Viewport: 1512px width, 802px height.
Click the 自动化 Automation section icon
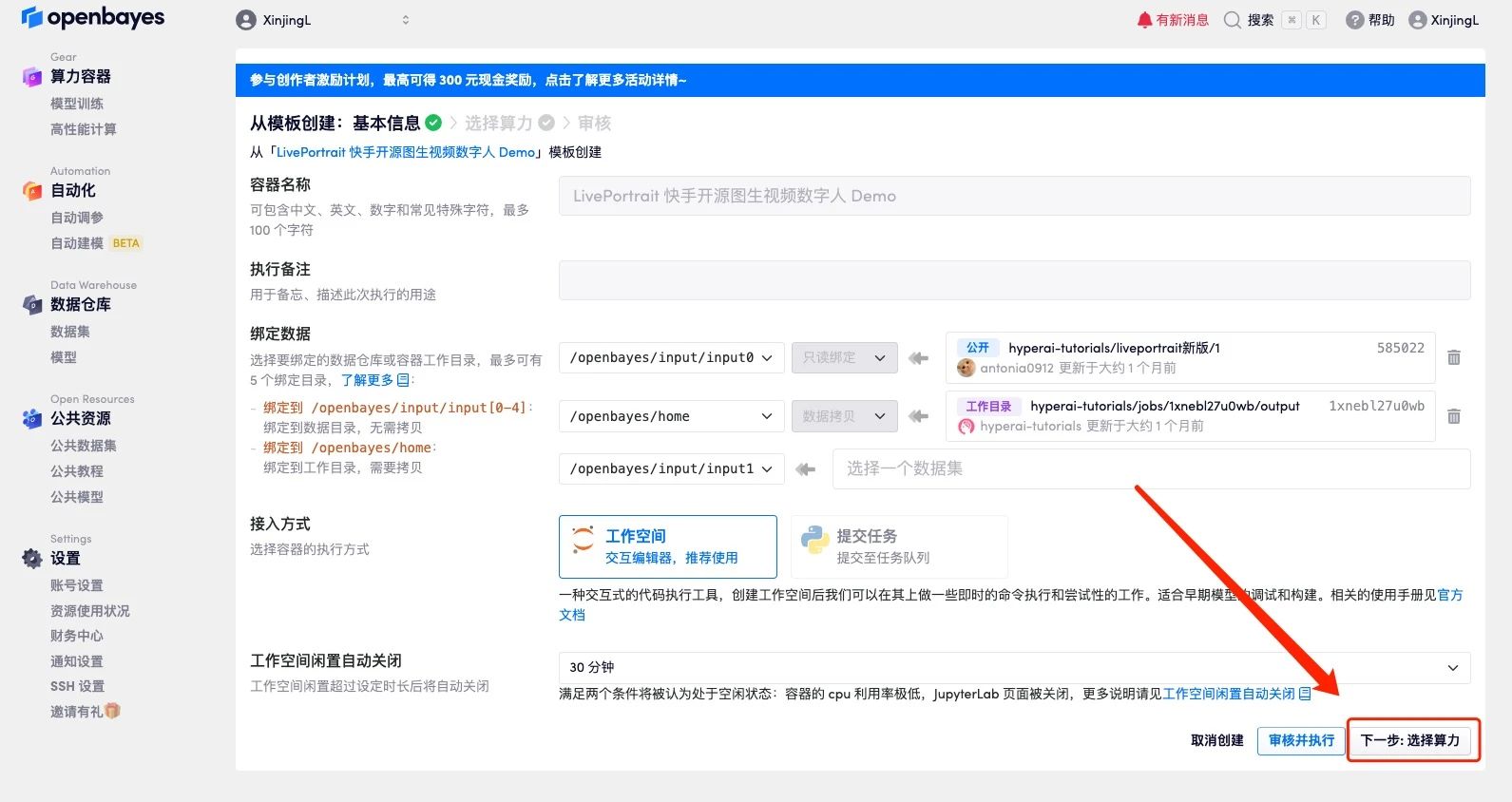pos(32,191)
